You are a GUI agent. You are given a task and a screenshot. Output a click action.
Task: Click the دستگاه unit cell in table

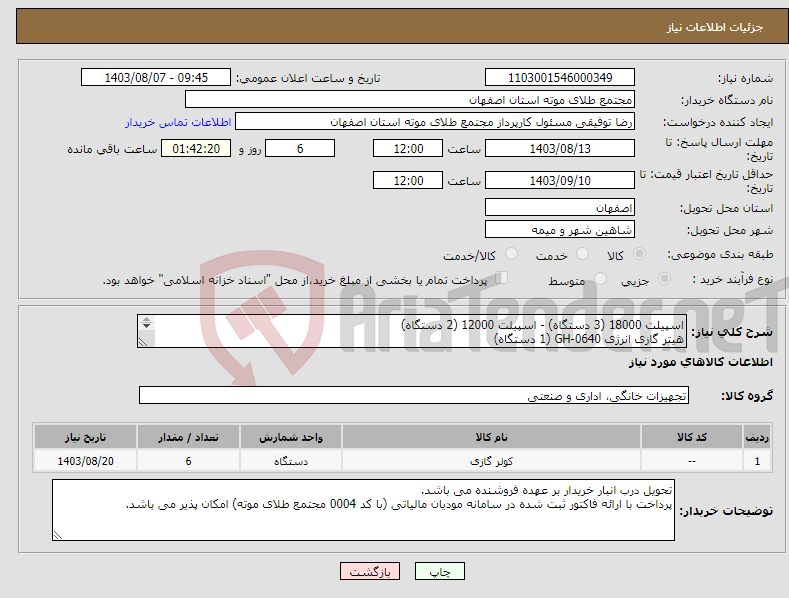pyautogui.click(x=290, y=461)
